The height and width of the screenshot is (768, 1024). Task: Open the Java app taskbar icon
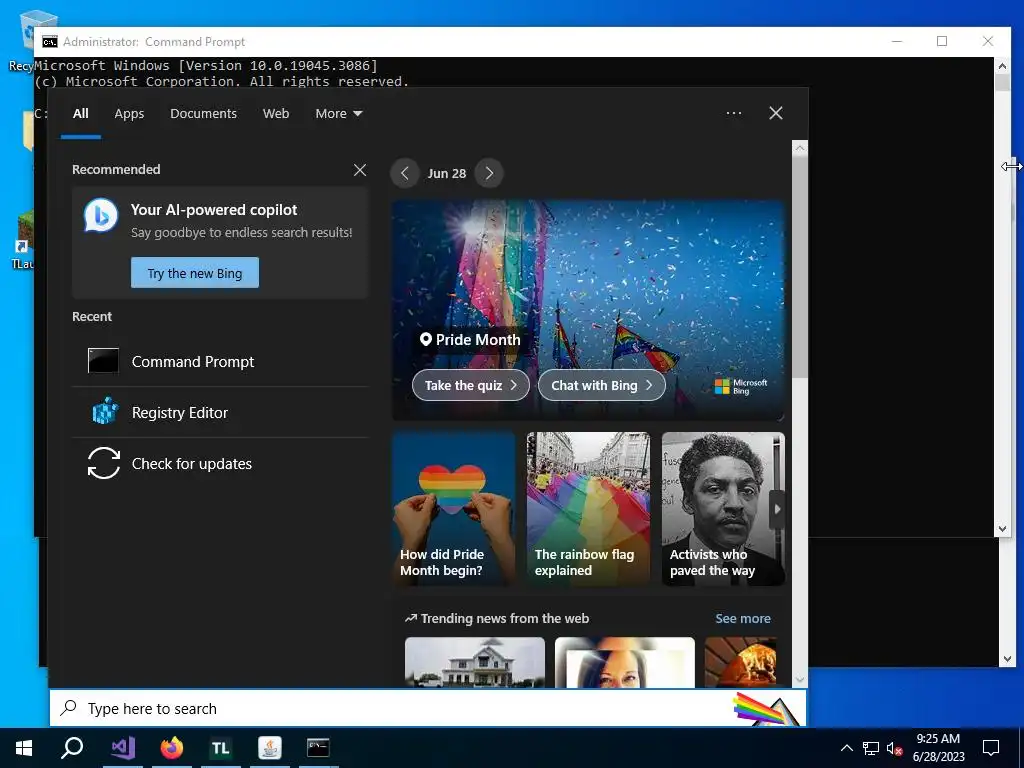click(x=270, y=748)
